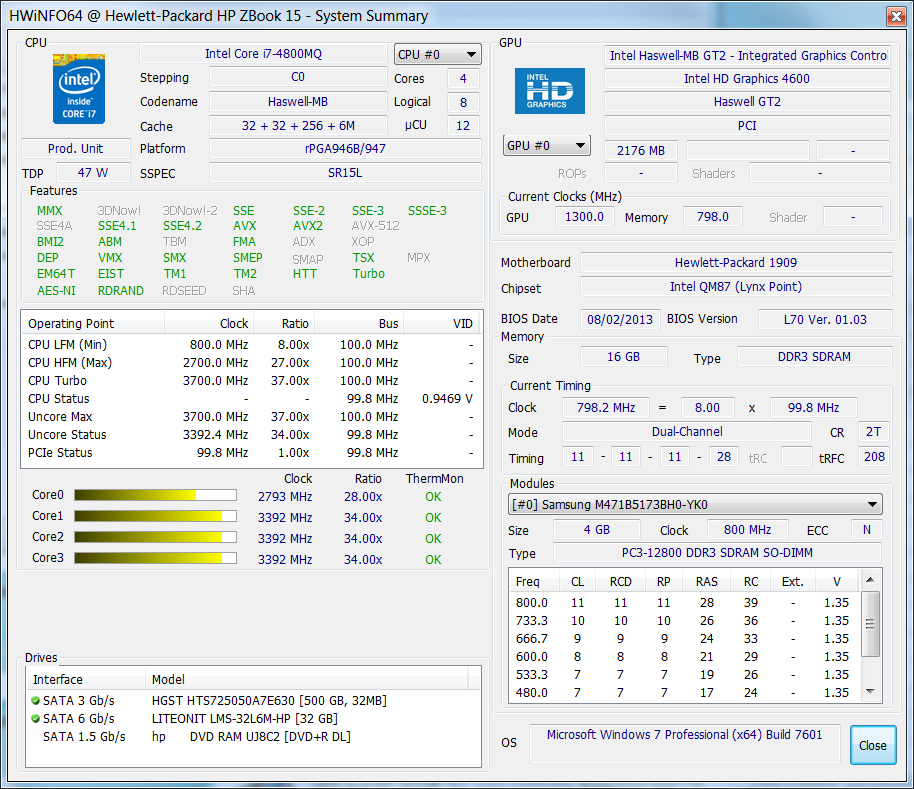Select the CPU Turbo row

pyautogui.click(x=251, y=381)
